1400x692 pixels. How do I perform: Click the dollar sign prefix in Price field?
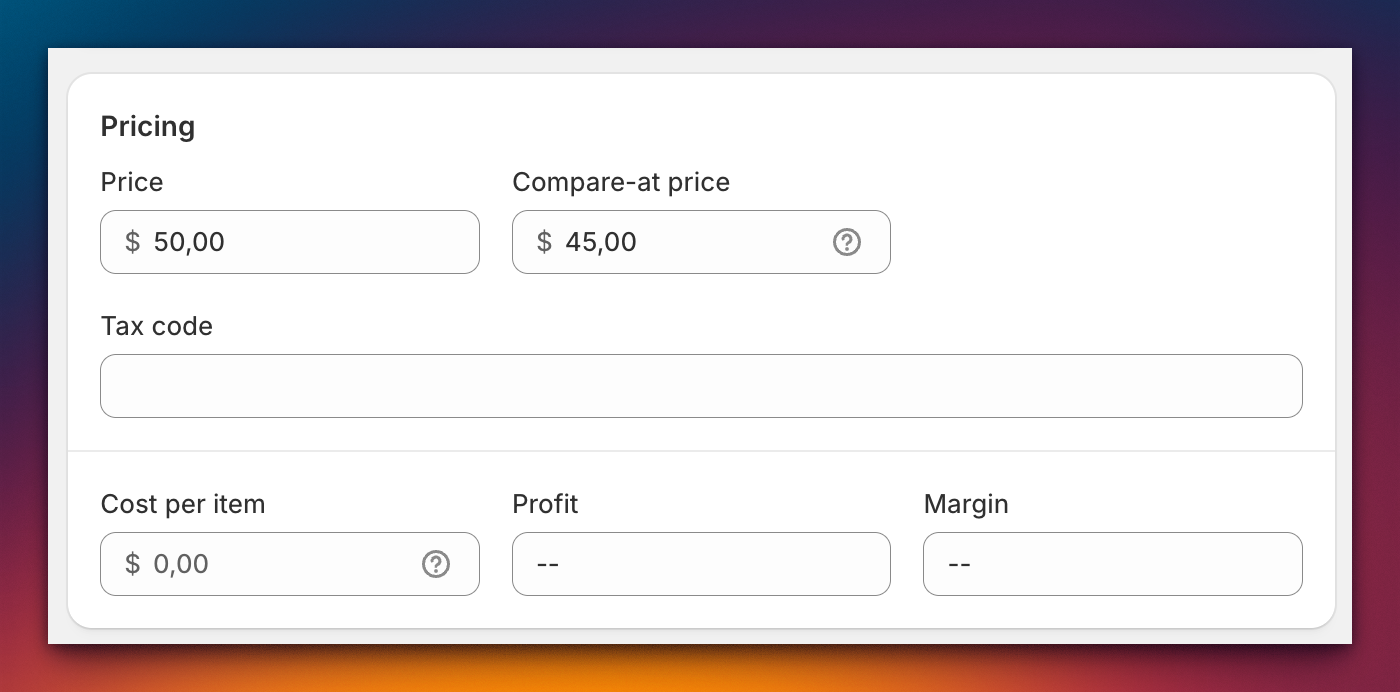tap(131, 242)
